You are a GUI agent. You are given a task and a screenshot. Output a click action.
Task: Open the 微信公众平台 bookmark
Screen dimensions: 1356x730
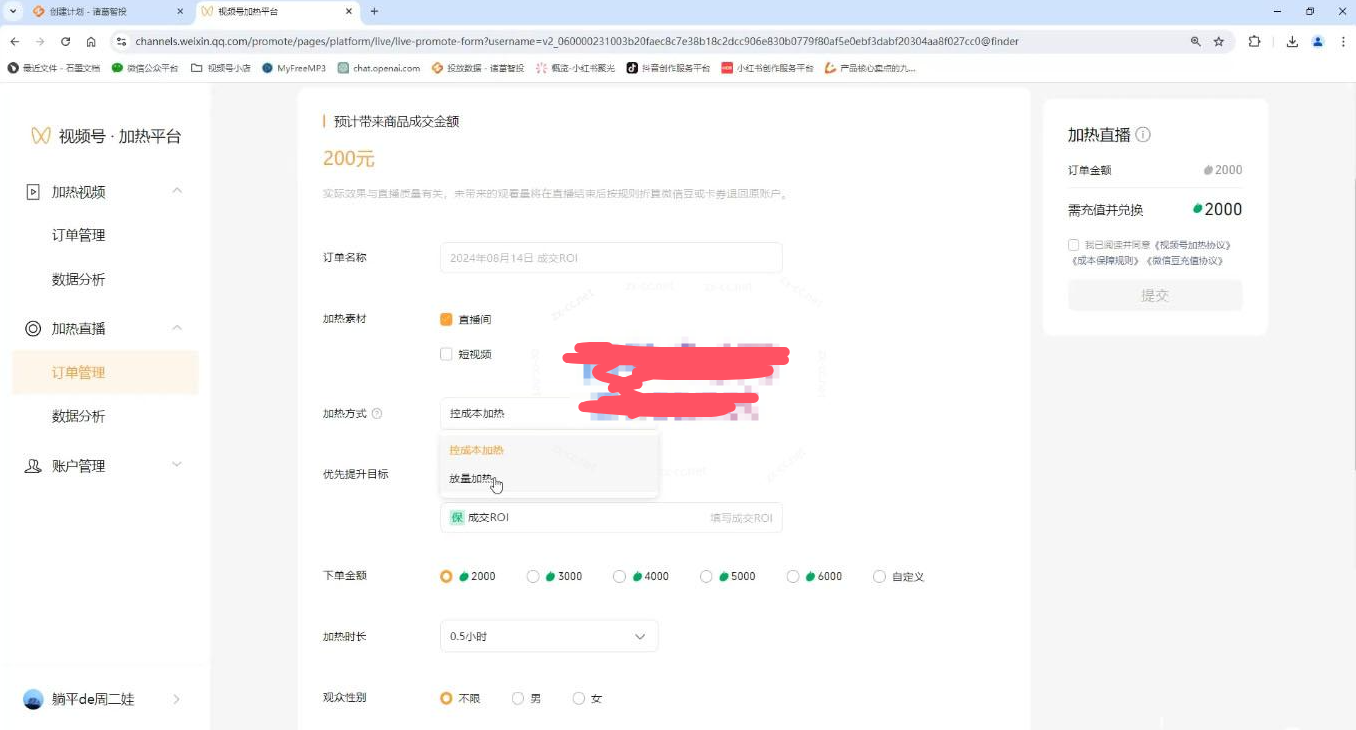[145, 68]
